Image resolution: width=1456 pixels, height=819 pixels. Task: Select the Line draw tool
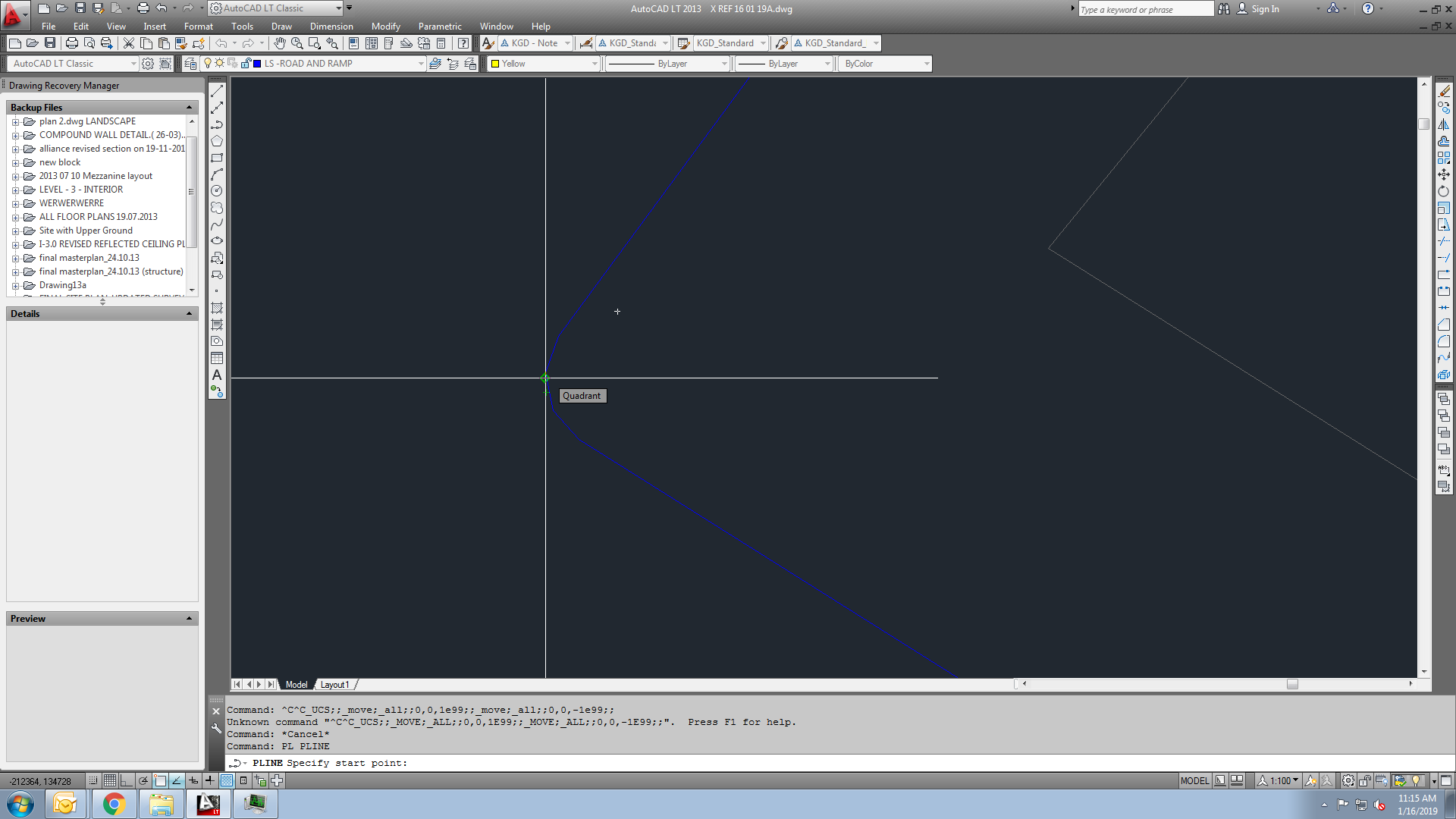(217, 91)
